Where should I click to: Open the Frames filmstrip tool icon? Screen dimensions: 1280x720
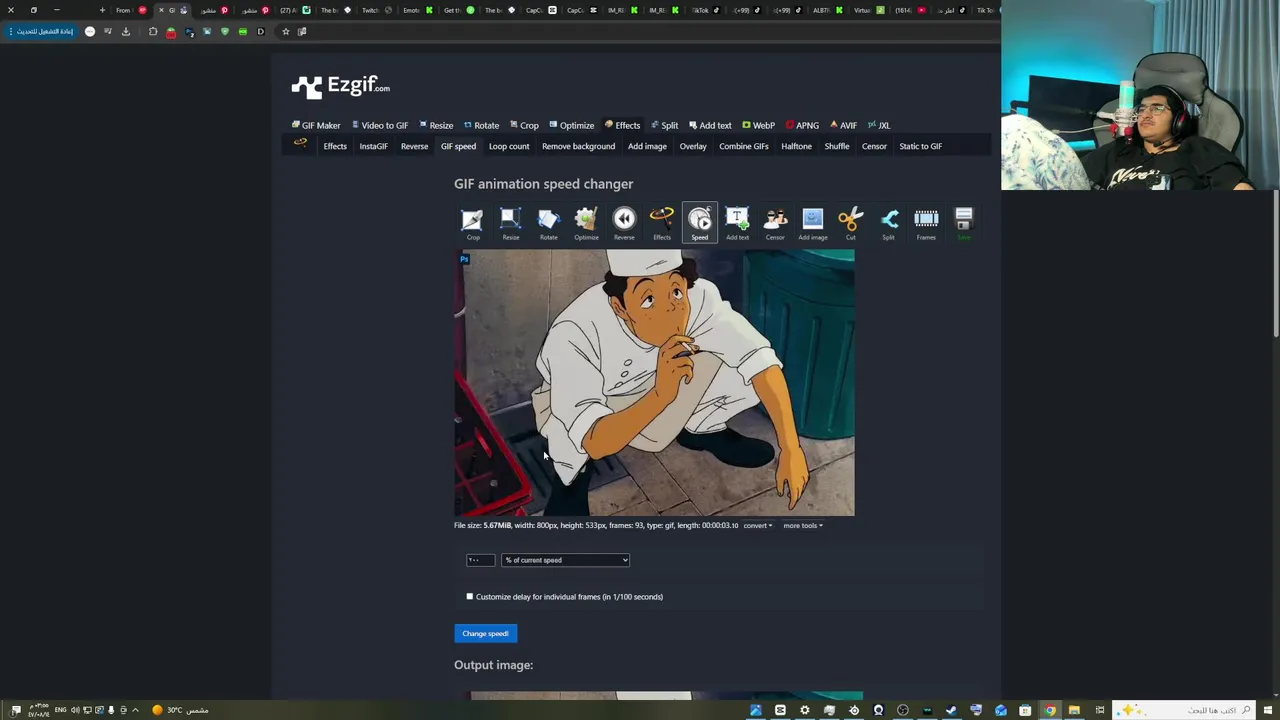tap(926, 223)
